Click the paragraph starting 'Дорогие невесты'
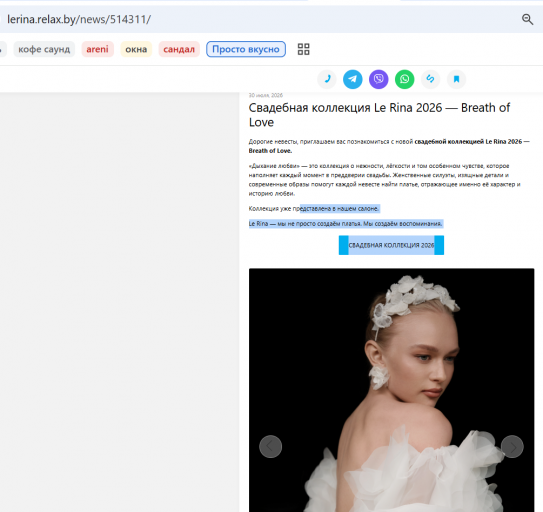Screen dimensions: 543x512 click(389, 146)
